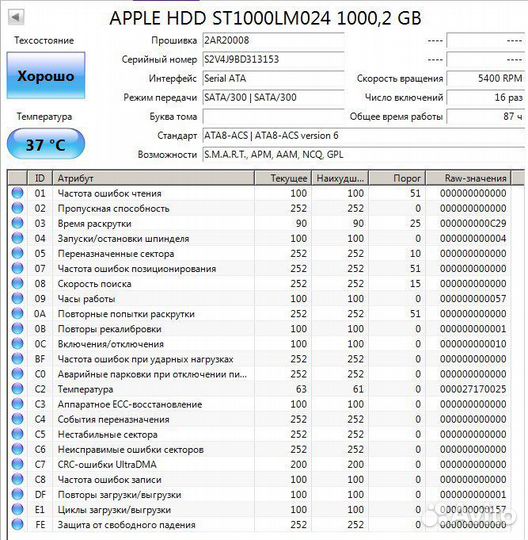
Task: Select attribute text Частота ошибок чтения
Action: (x=110, y=194)
